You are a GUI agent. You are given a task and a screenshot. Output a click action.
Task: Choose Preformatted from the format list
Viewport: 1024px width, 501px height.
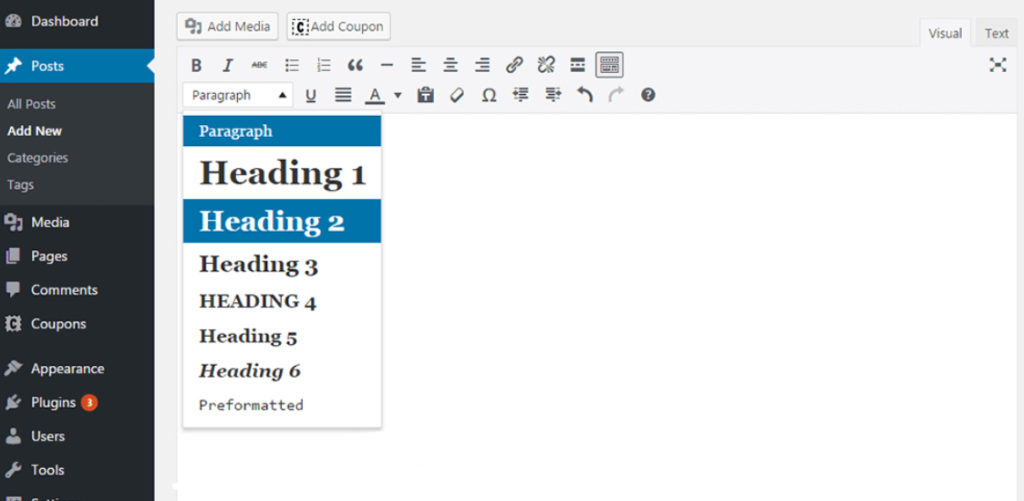click(282, 405)
